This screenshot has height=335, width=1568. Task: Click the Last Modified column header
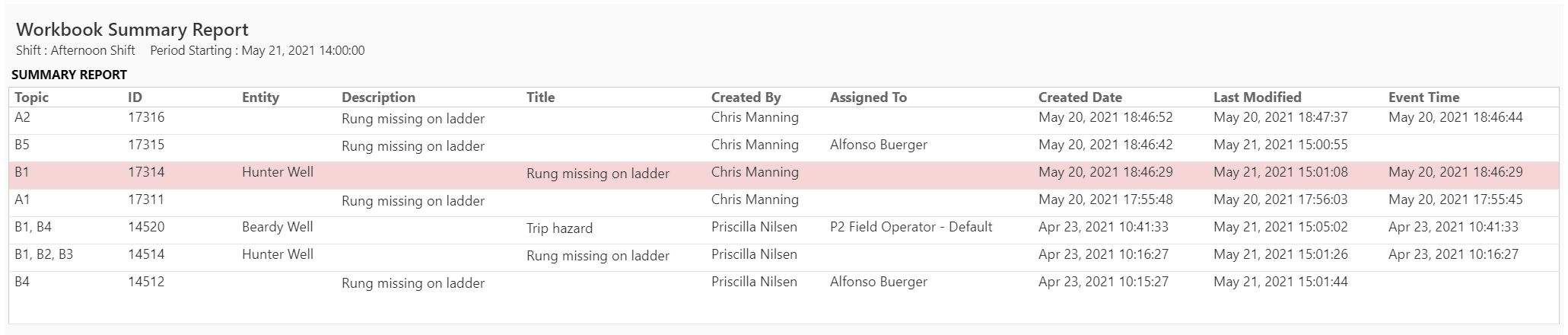[x=1257, y=97]
